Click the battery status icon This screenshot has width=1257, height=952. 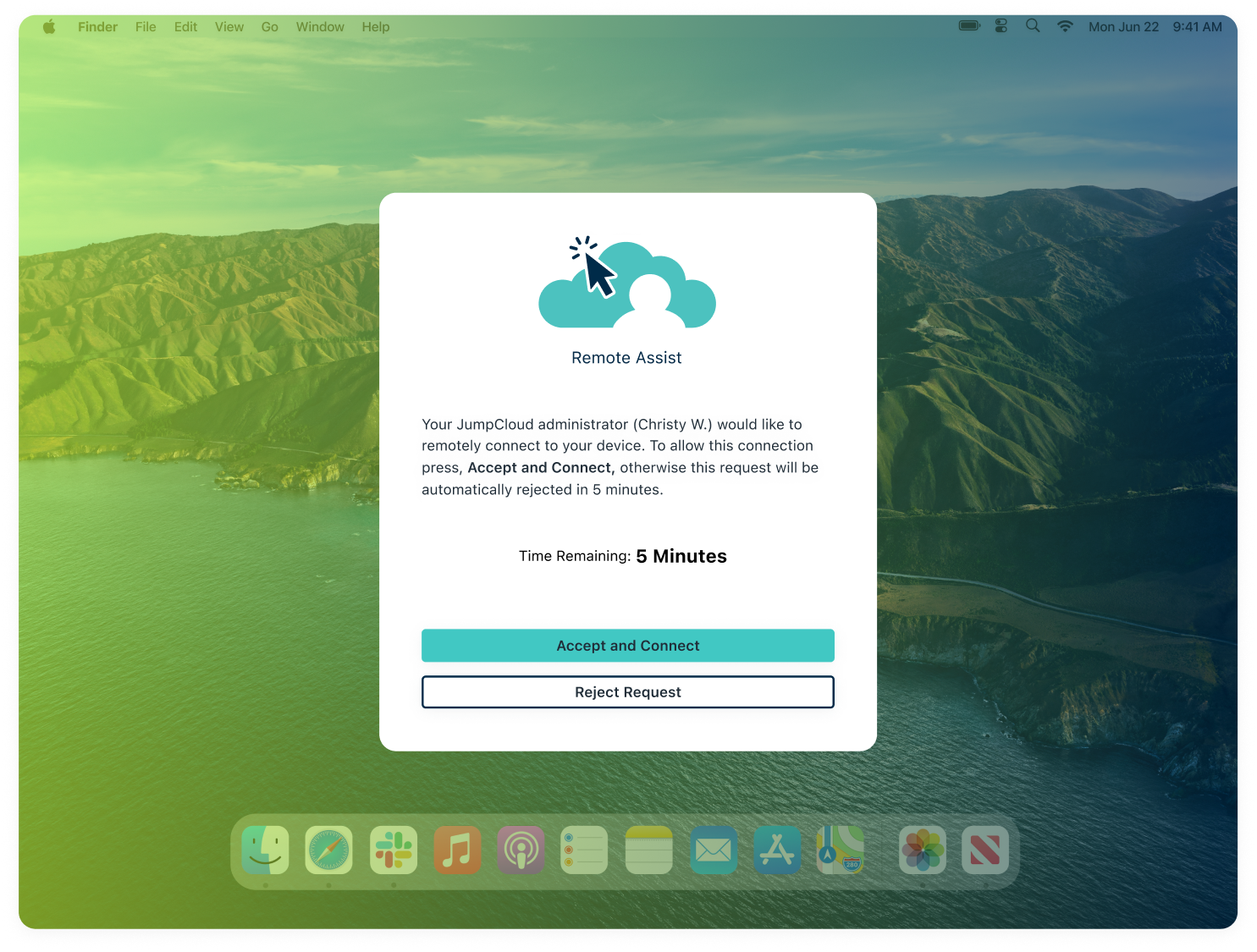969,26
